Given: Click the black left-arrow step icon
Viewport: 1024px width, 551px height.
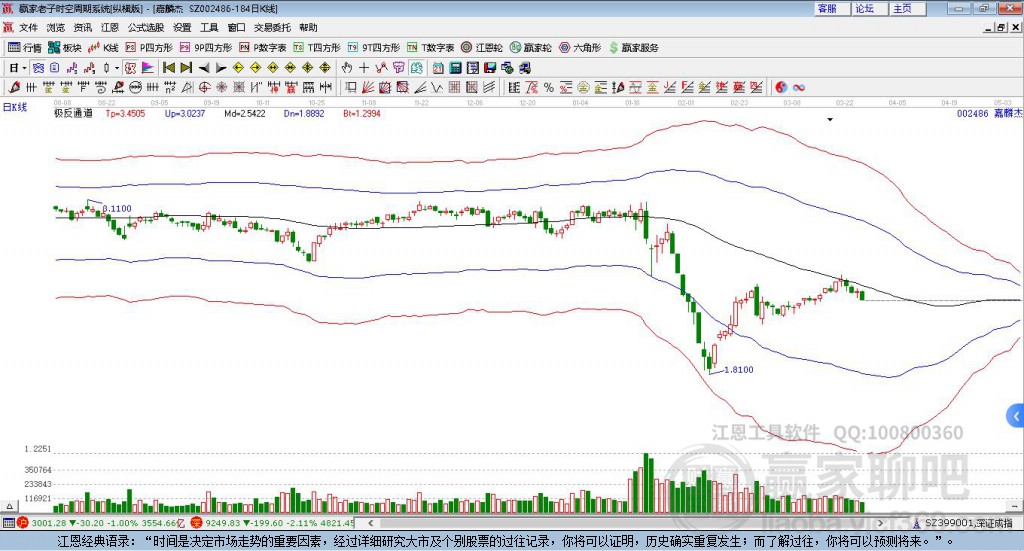Looking at the screenshot, I should pyautogui.click(x=204, y=68).
